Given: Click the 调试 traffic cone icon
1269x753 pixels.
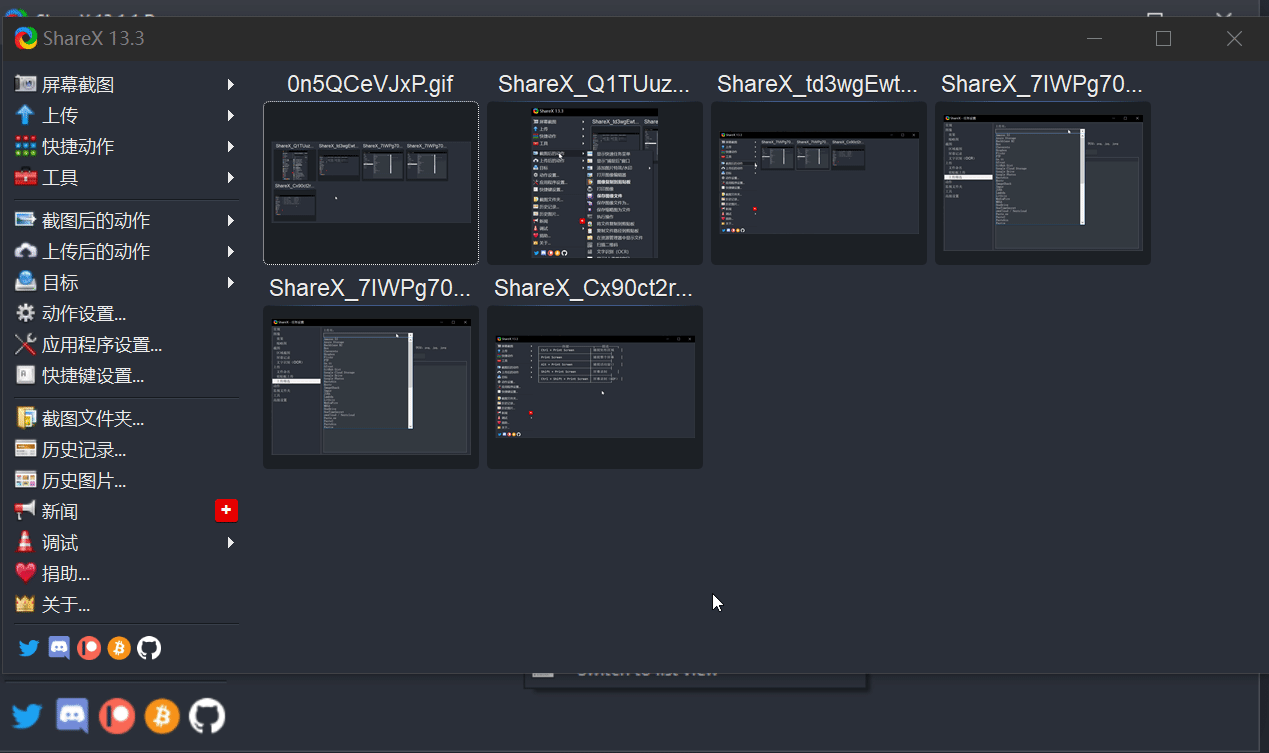Looking at the screenshot, I should tap(26, 543).
